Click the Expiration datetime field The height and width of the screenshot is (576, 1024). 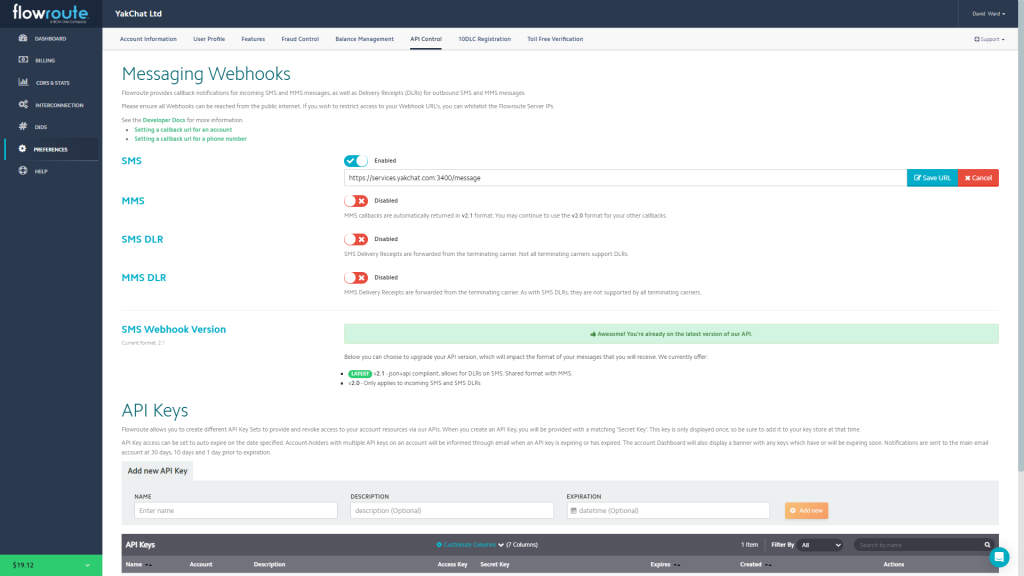coord(668,511)
